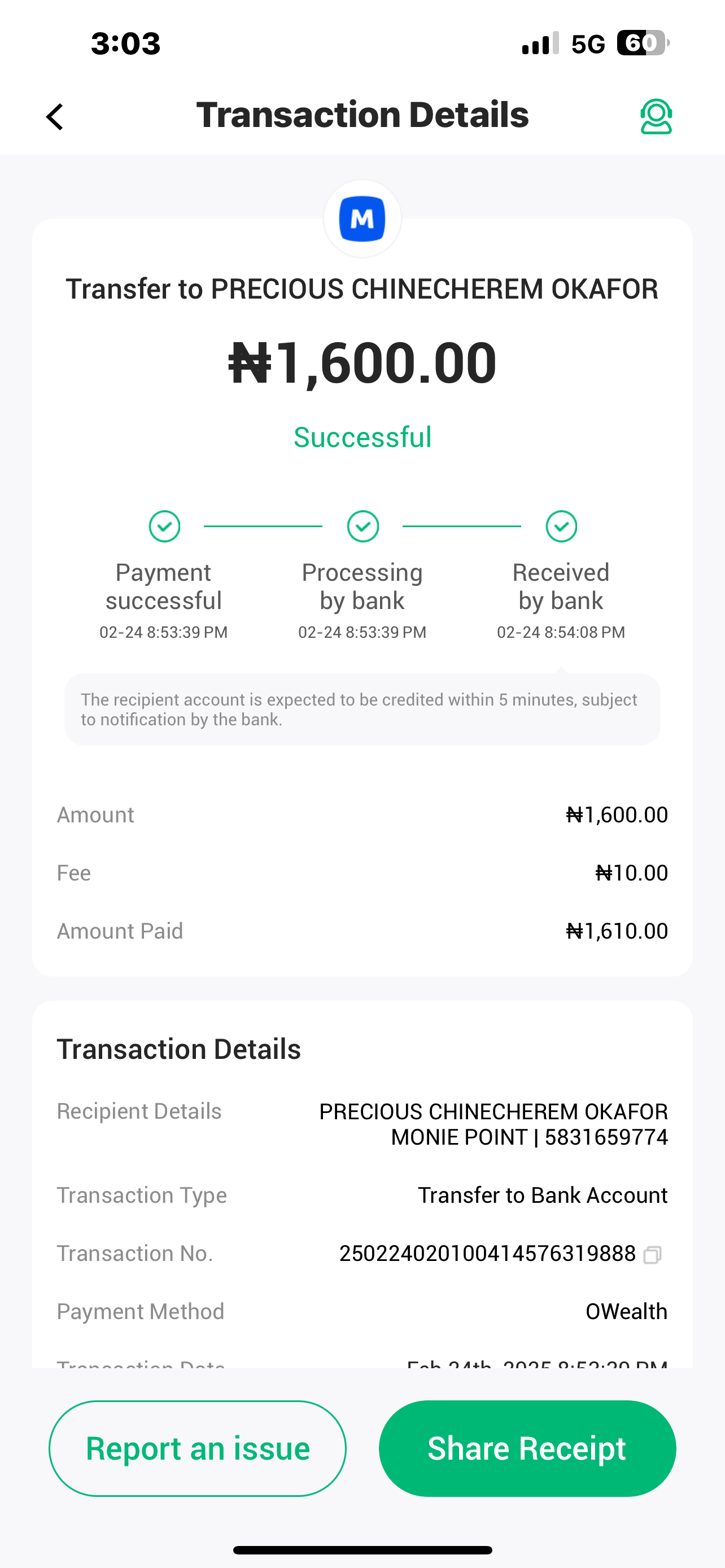Select the recipient account number 5831659774

[x=606, y=1137]
